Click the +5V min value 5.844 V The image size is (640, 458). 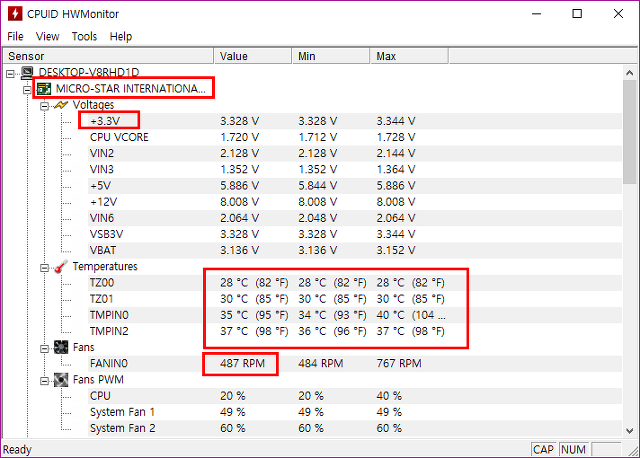click(318, 186)
